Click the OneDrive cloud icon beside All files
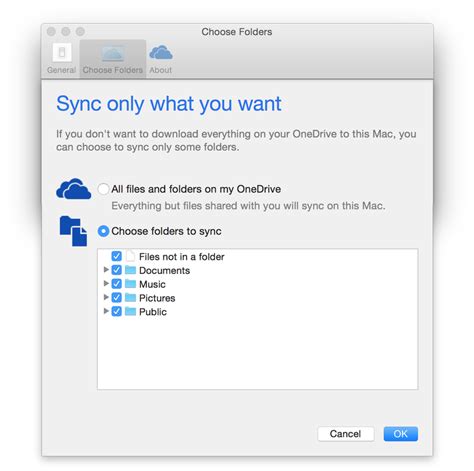 73,189
